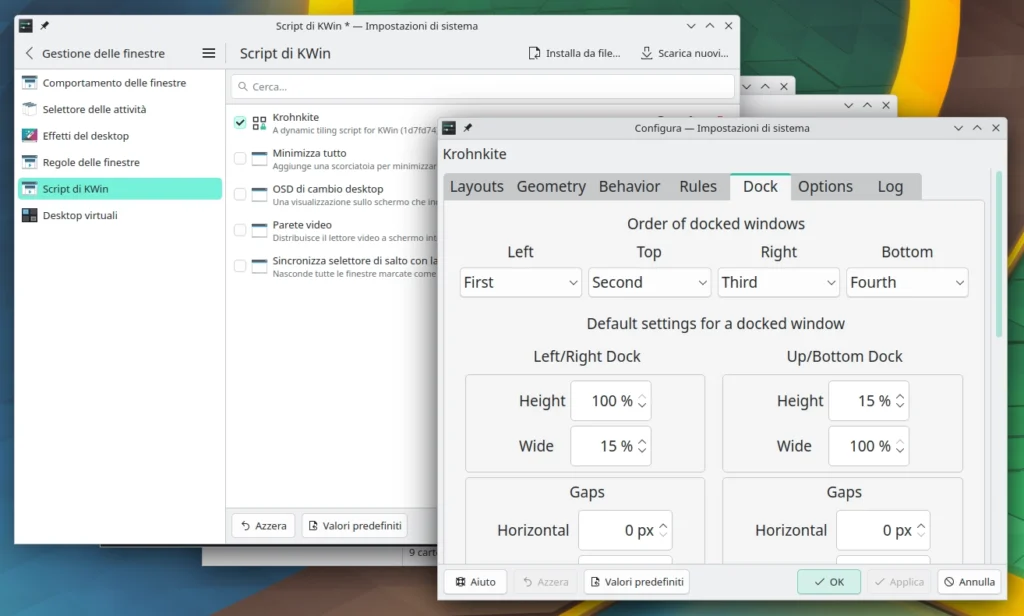Uncheck the Krohnkite script checkbox
The width and height of the screenshot is (1024, 616).
(240, 123)
